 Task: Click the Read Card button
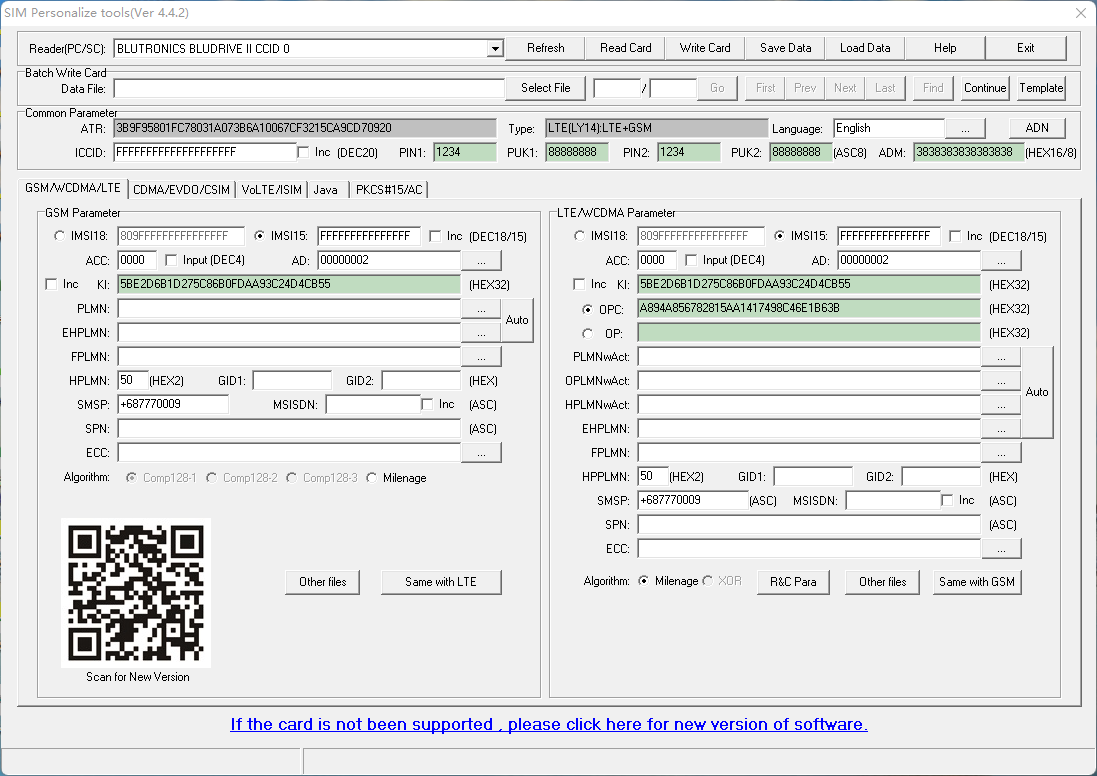(x=625, y=48)
